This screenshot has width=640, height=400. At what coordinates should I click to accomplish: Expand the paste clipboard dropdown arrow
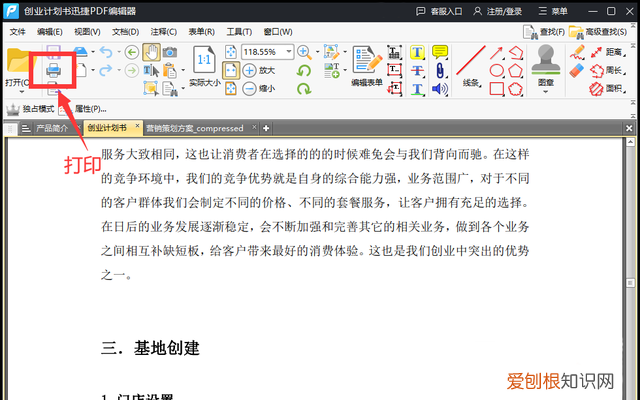[x=182, y=70]
